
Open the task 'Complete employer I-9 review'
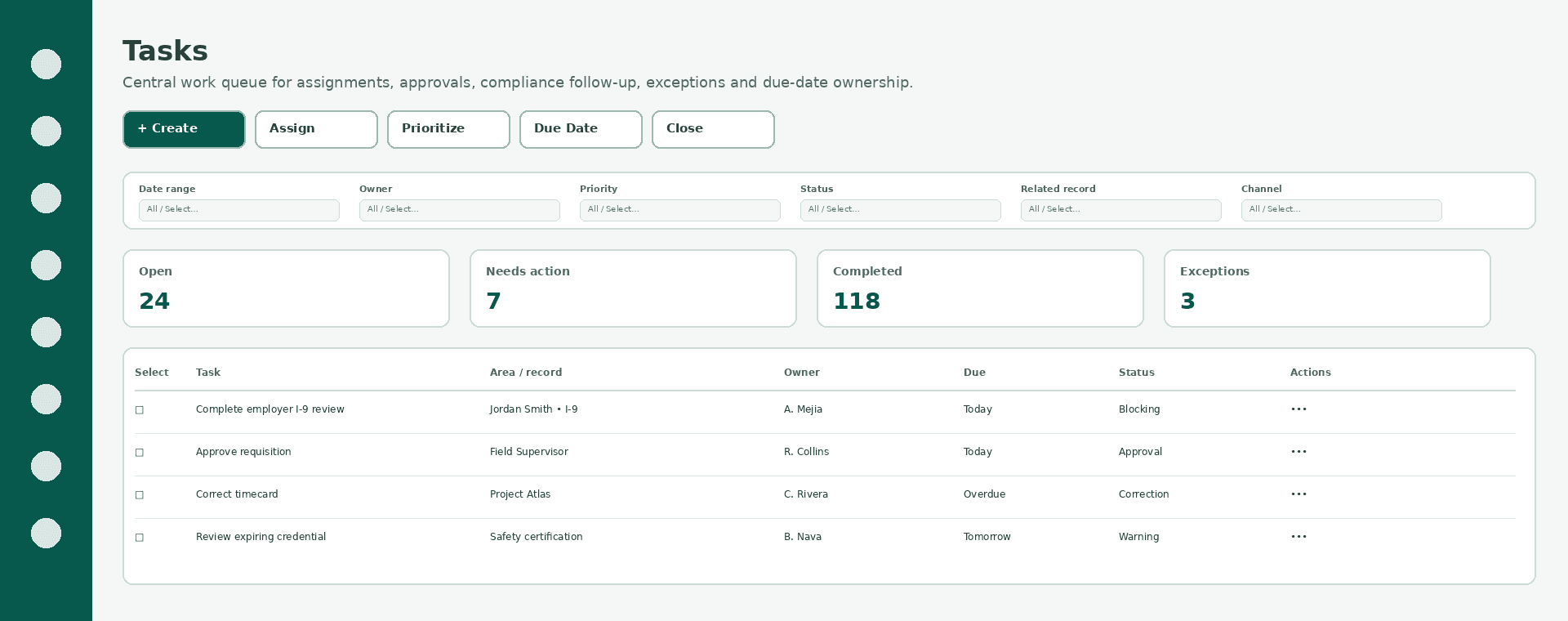tap(270, 409)
